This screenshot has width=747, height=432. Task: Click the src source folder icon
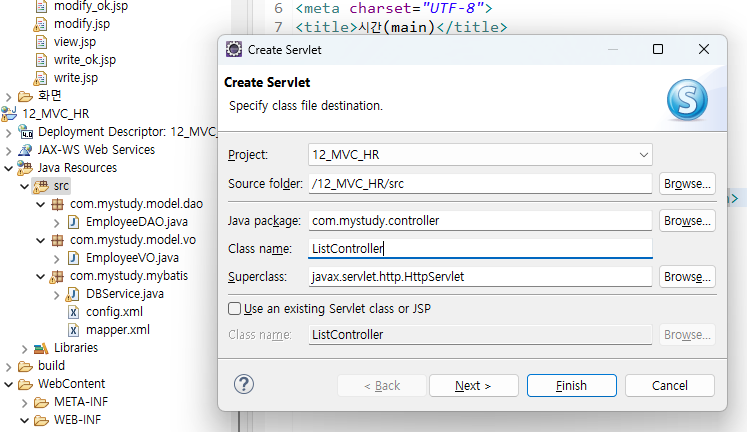41,186
